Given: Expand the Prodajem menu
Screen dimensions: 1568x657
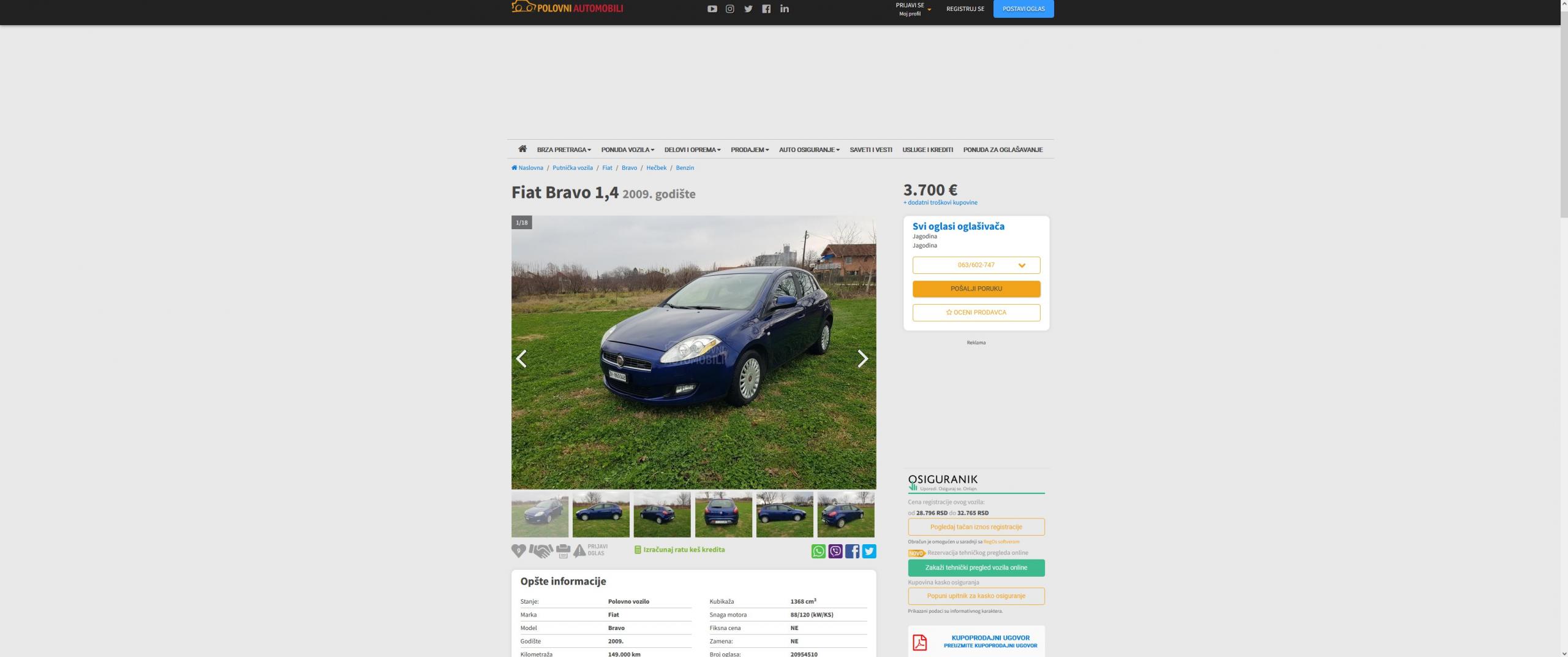Looking at the screenshot, I should point(750,150).
